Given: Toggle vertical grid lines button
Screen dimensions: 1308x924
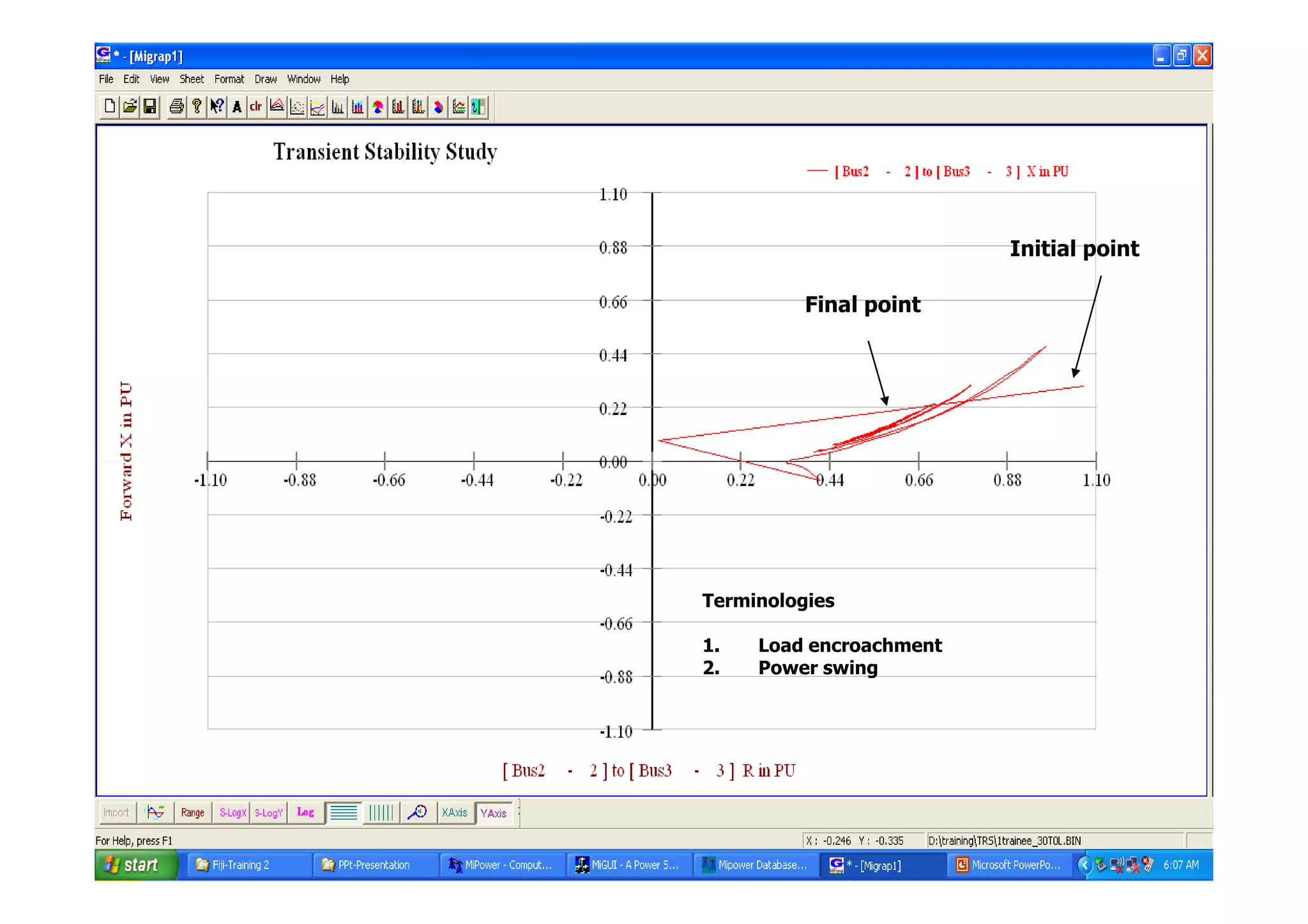Looking at the screenshot, I should [x=381, y=812].
